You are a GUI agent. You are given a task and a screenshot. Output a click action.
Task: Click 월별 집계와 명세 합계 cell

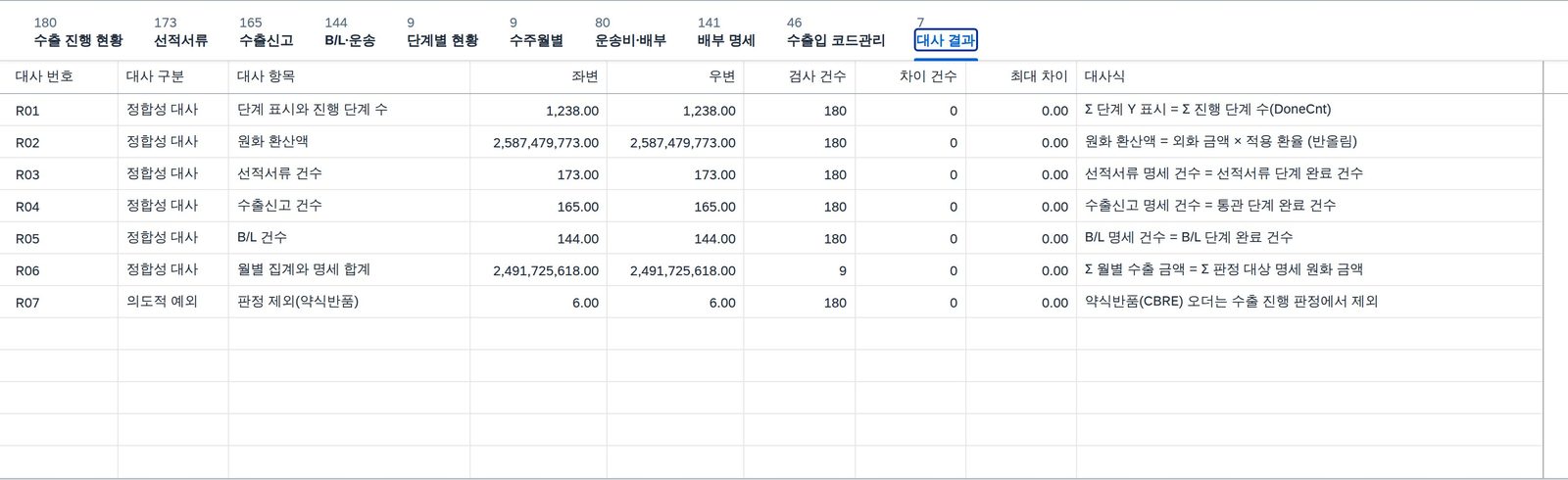pos(349,269)
